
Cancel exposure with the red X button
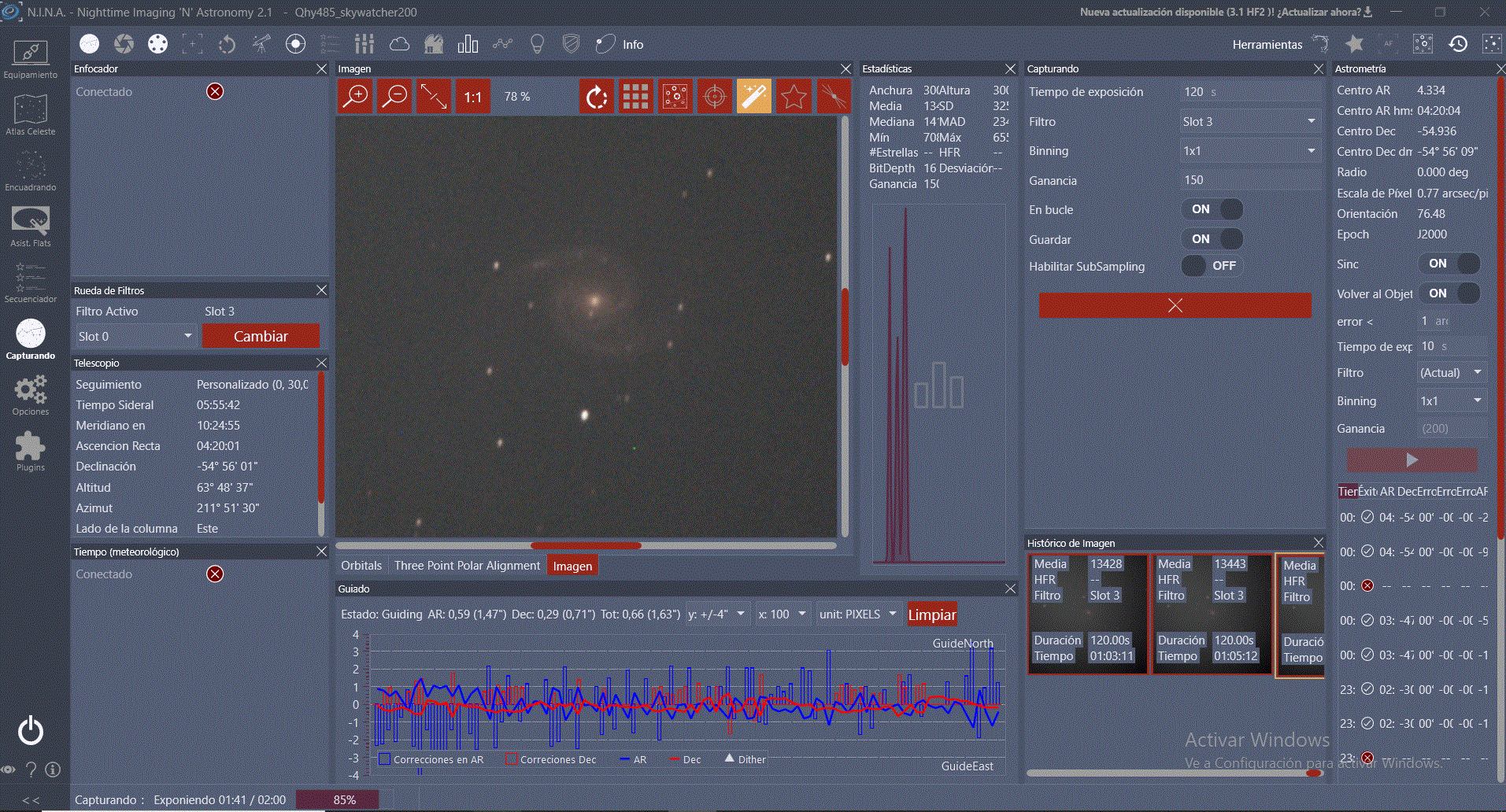coord(1175,305)
